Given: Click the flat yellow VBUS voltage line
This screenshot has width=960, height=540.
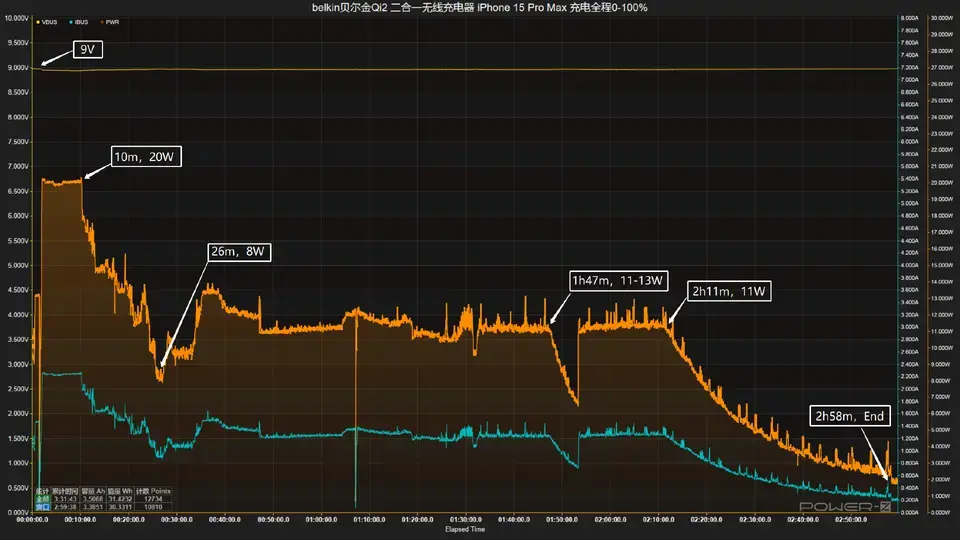Looking at the screenshot, I should click(465, 69).
